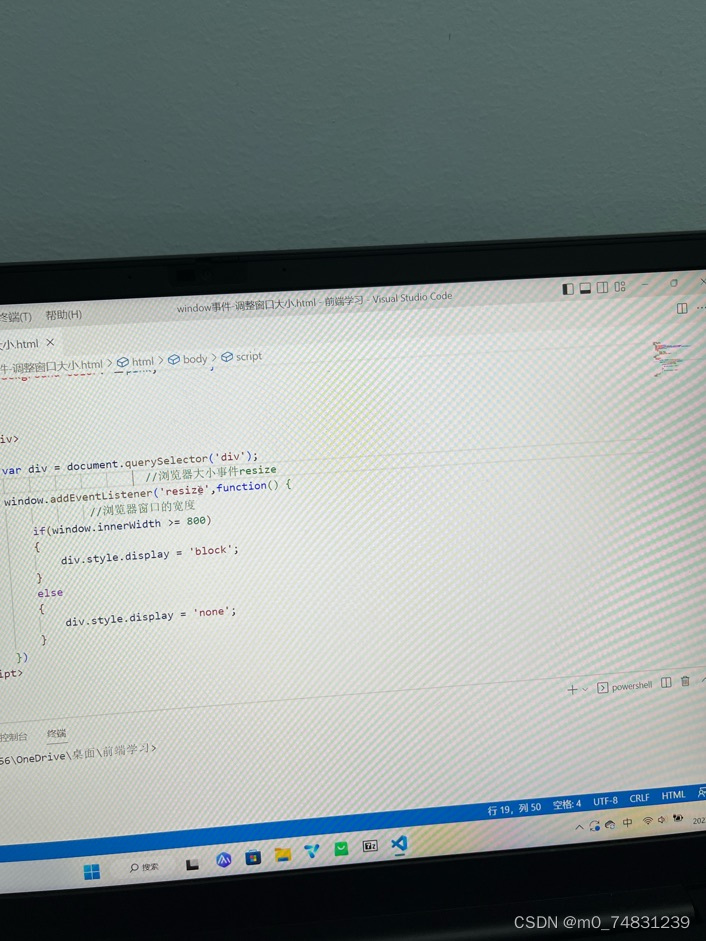Toggle the bottom panel layout icon

[x=585, y=288]
